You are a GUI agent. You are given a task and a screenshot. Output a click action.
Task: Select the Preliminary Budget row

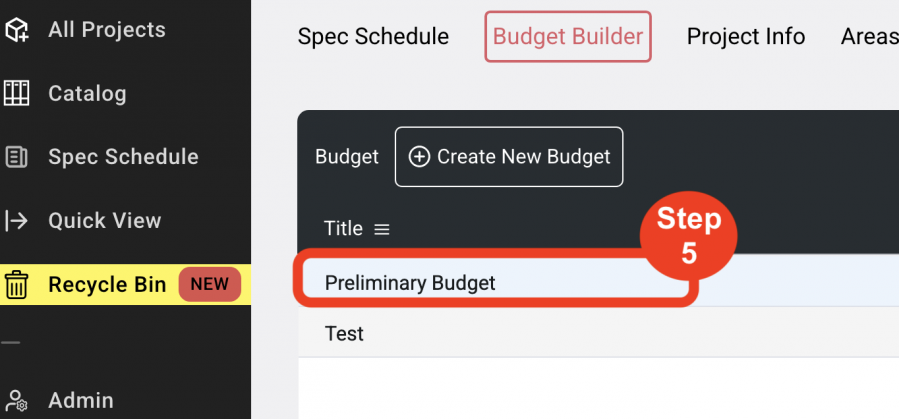point(598,280)
